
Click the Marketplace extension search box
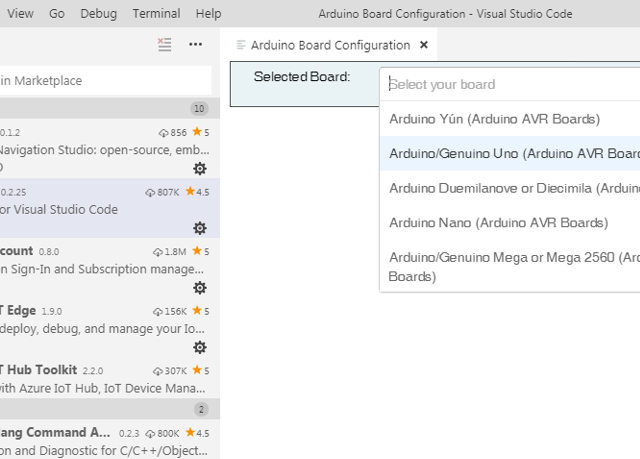click(104, 80)
